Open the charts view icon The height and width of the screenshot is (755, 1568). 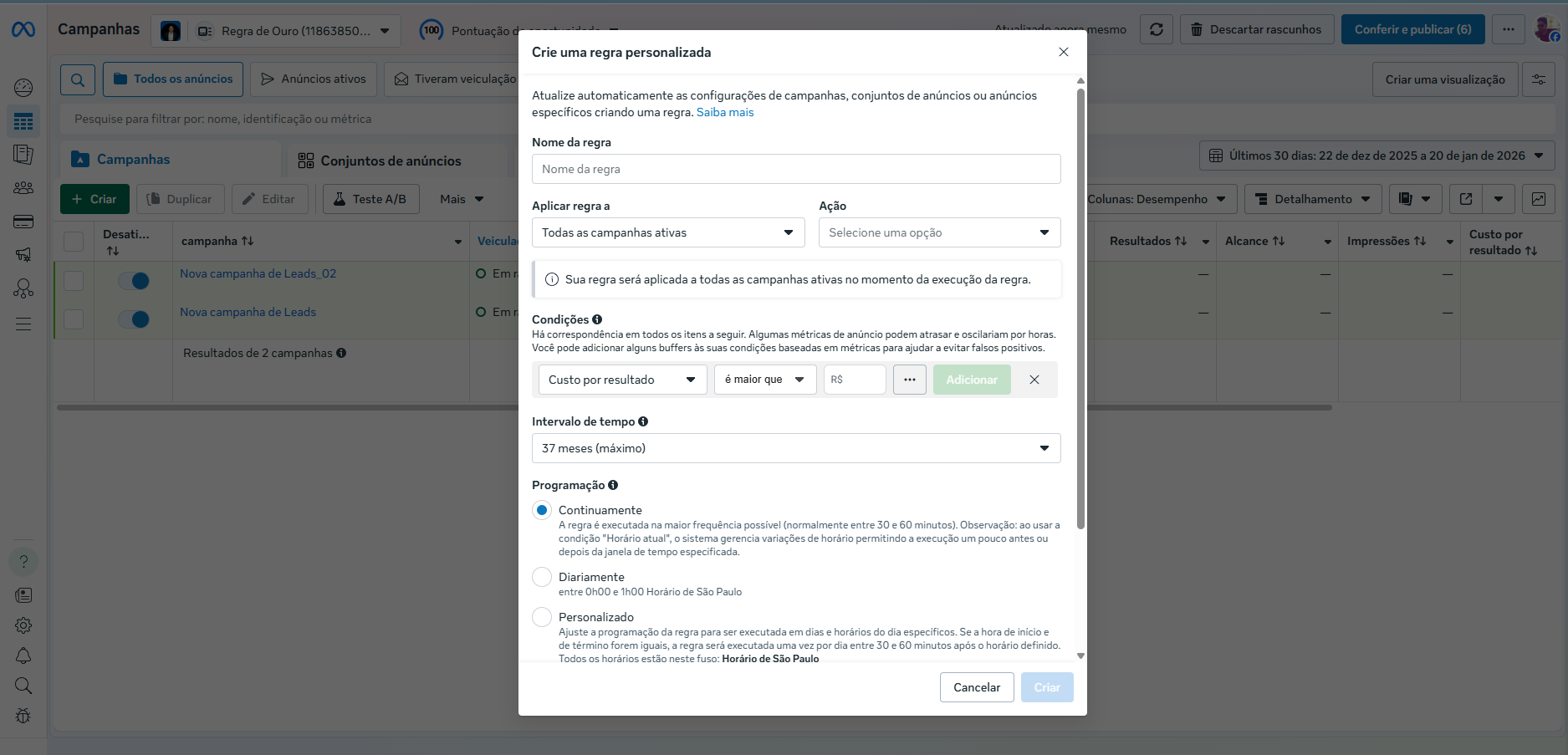[x=1538, y=199]
